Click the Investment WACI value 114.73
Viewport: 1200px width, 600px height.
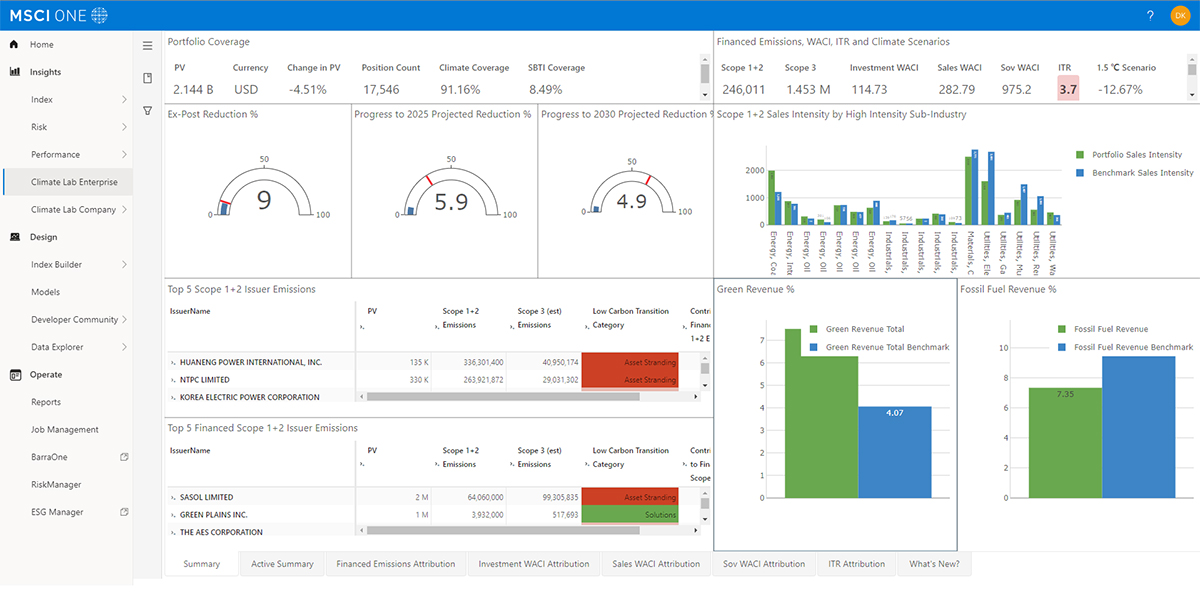(x=869, y=89)
